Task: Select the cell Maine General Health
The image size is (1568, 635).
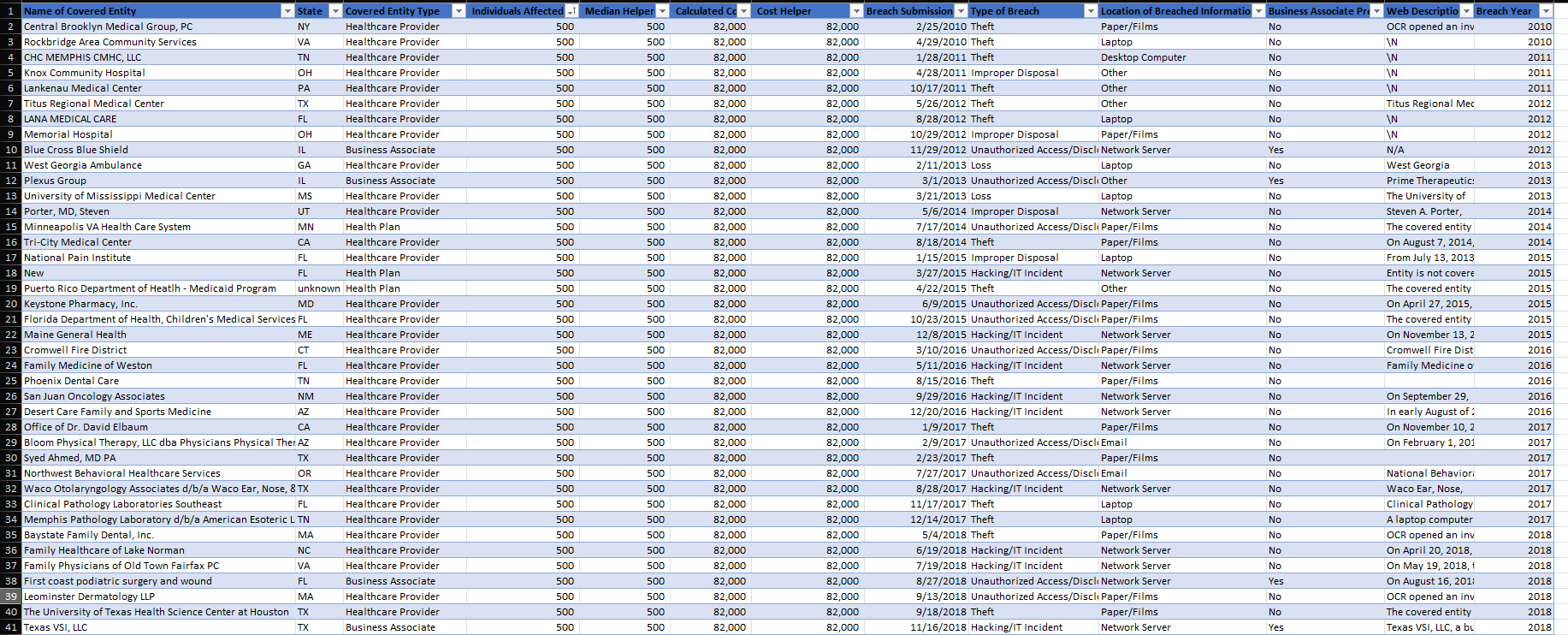Action: tap(158, 335)
